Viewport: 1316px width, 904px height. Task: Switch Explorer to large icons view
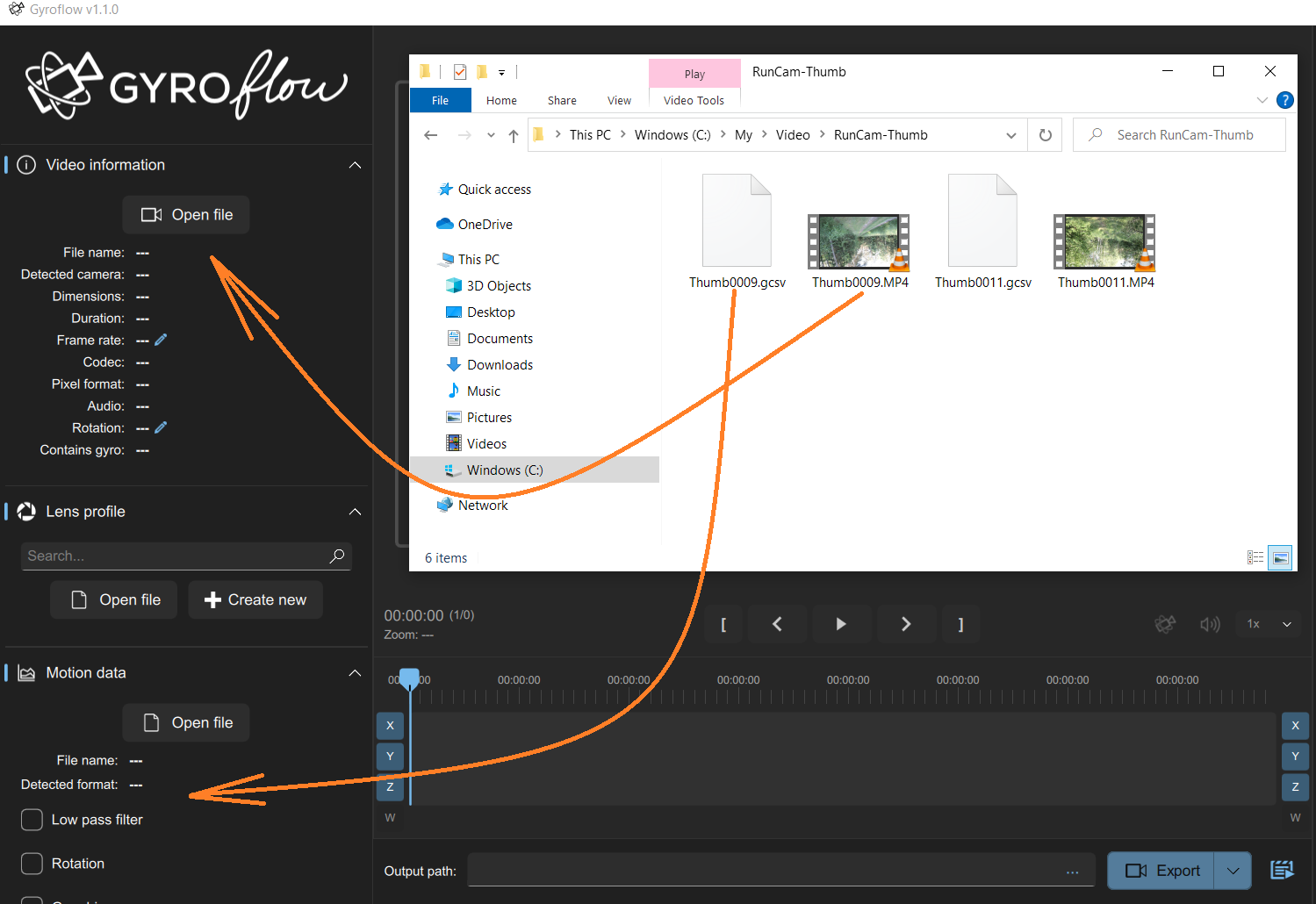point(1281,557)
